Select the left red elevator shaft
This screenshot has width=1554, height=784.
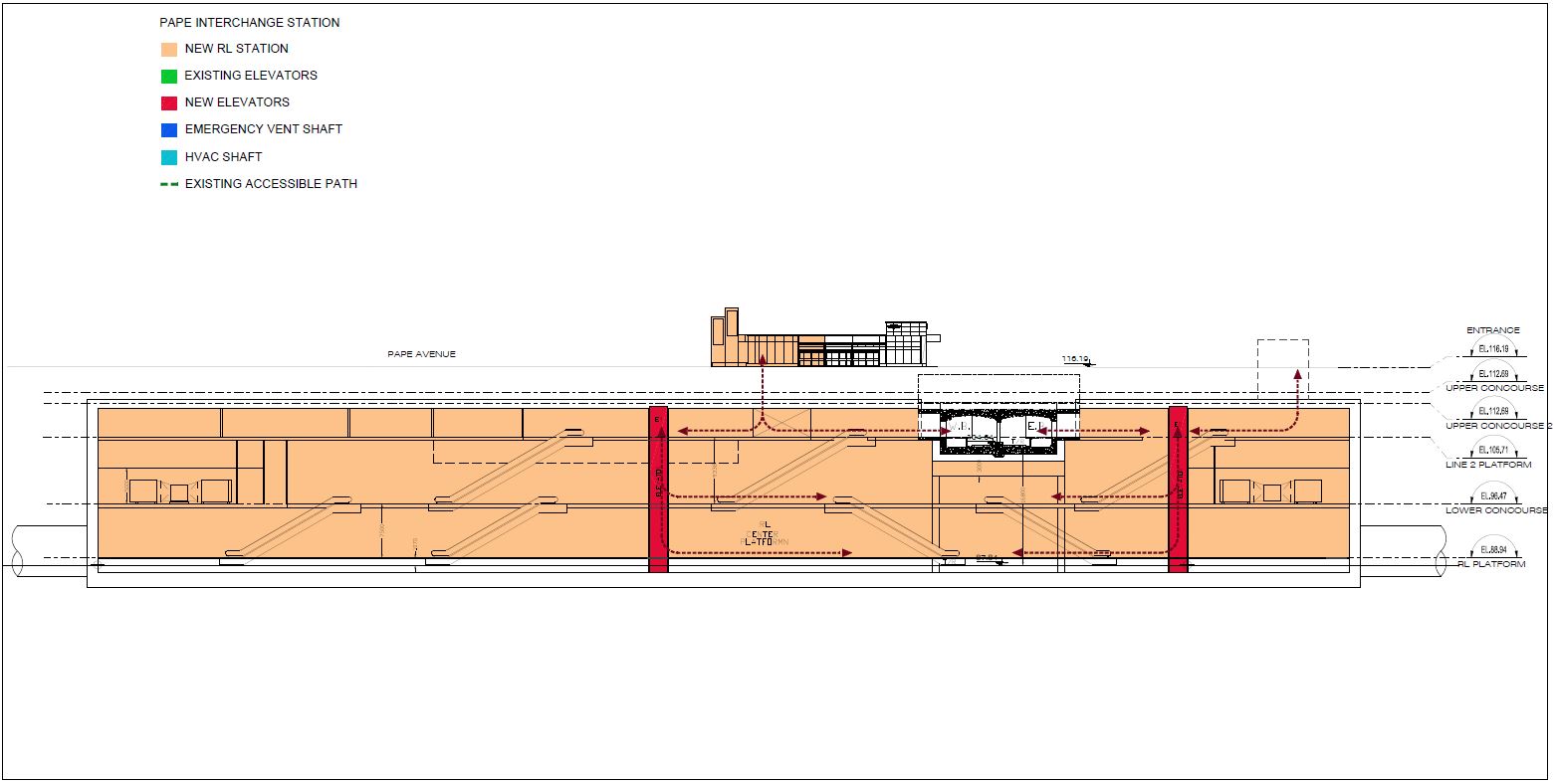pyautogui.click(x=658, y=489)
